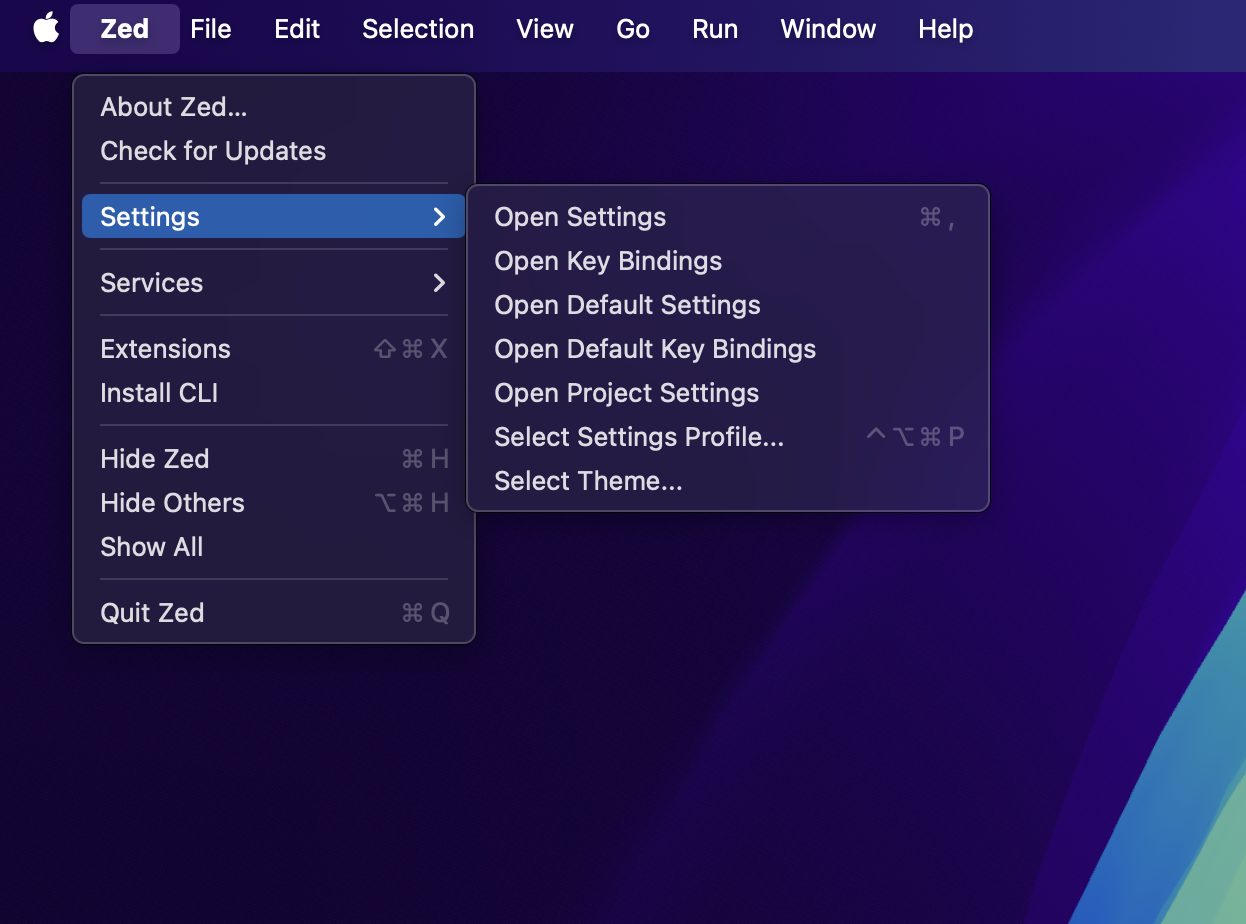Open Key Bindings from submenu
This screenshot has width=1246, height=924.
pyautogui.click(x=608, y=261)
